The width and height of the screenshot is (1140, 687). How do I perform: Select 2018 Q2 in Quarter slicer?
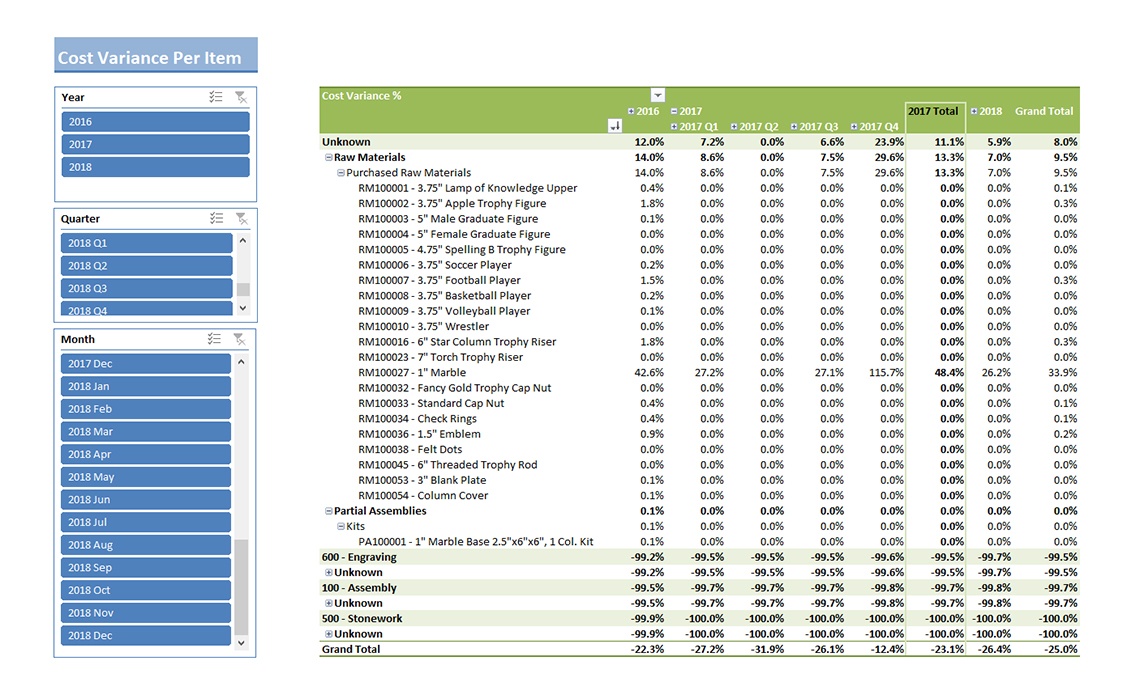click(146, 265)
